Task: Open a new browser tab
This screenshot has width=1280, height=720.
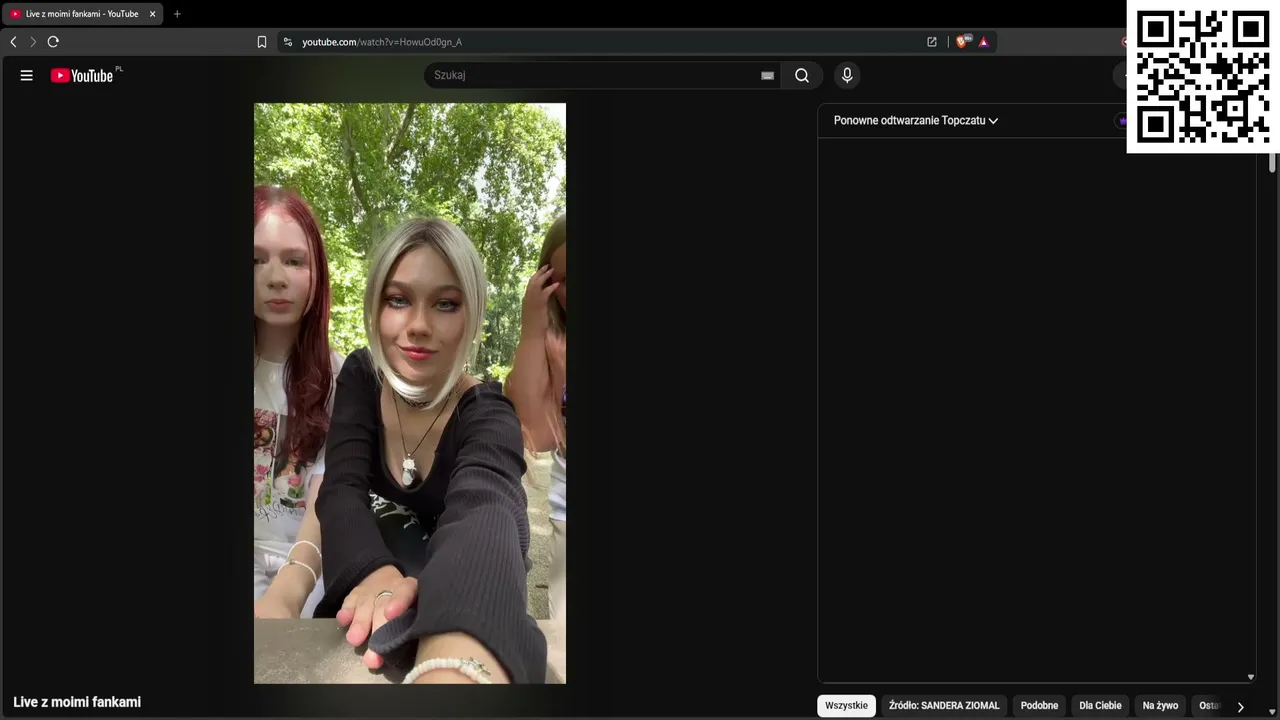Action: point(177,14)
